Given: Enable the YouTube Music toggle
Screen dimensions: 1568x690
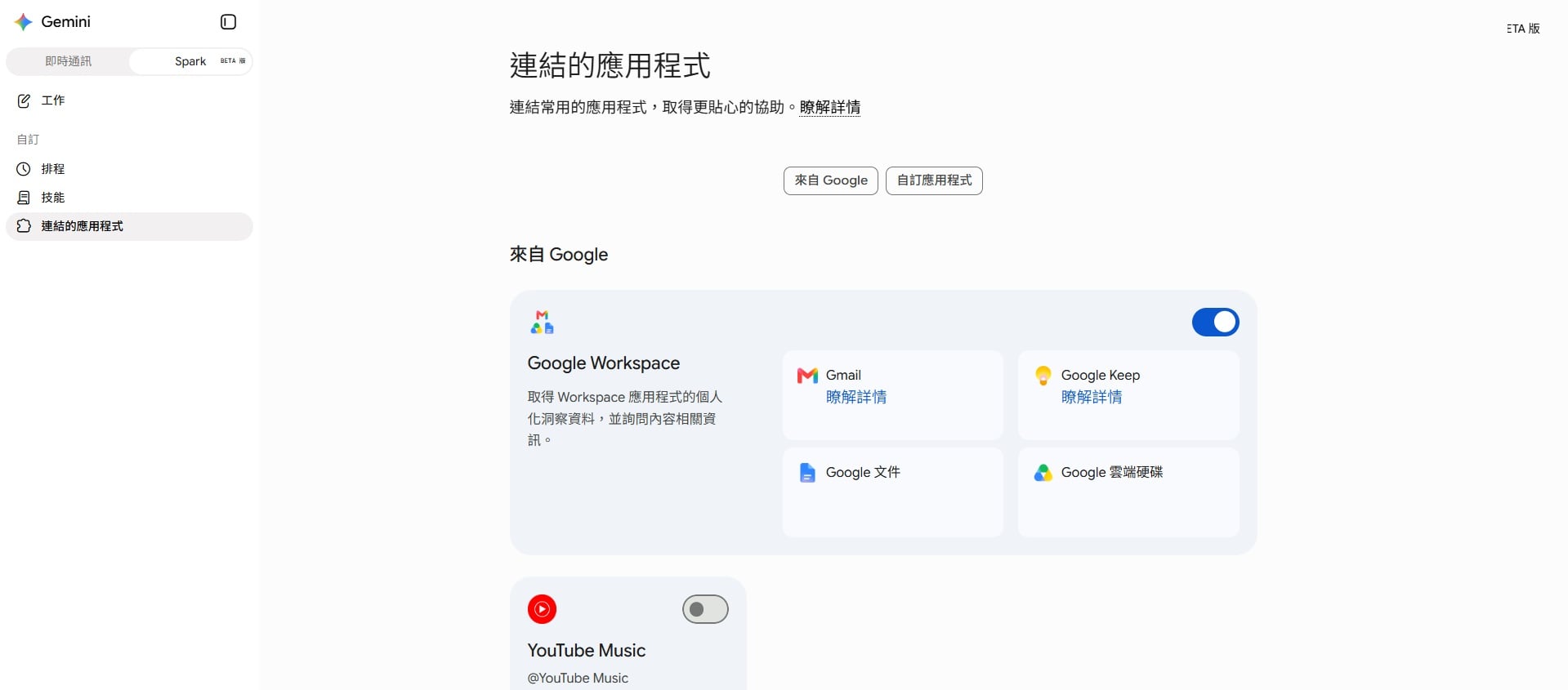Looking at the screenshot, I should click(705, 609).
